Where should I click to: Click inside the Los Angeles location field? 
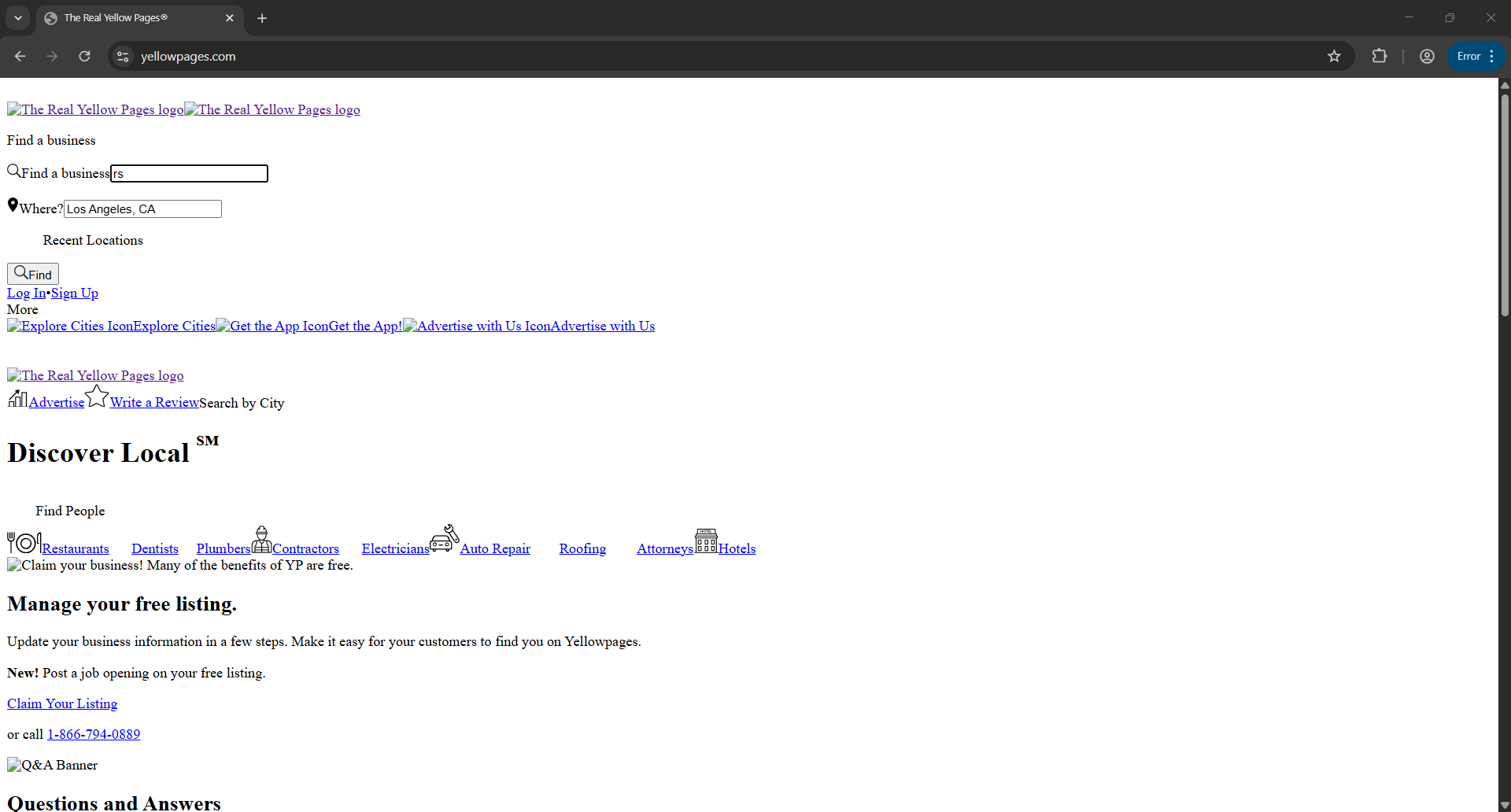pyautogui.click(x=142, y=209)
